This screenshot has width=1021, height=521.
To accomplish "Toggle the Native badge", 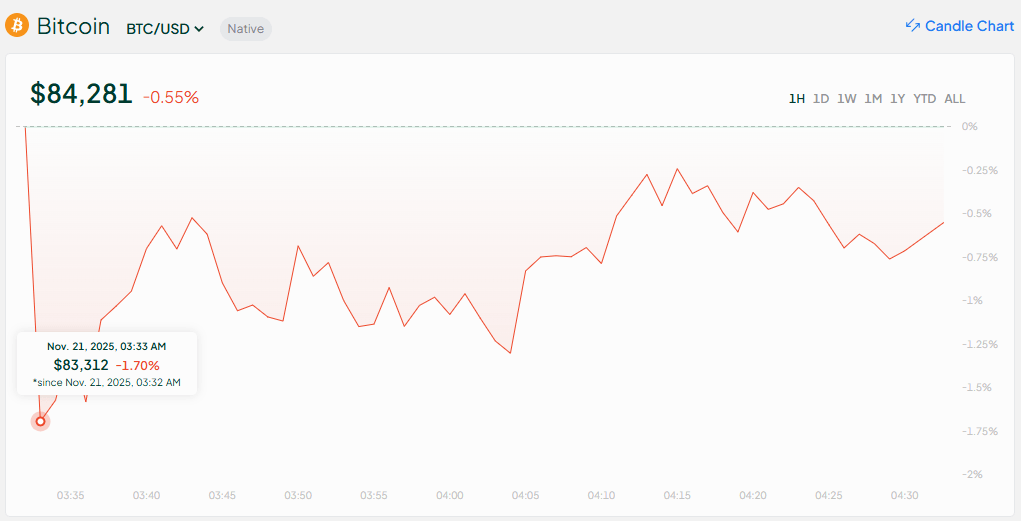I will pyautogui.click(x=245, y=29).
